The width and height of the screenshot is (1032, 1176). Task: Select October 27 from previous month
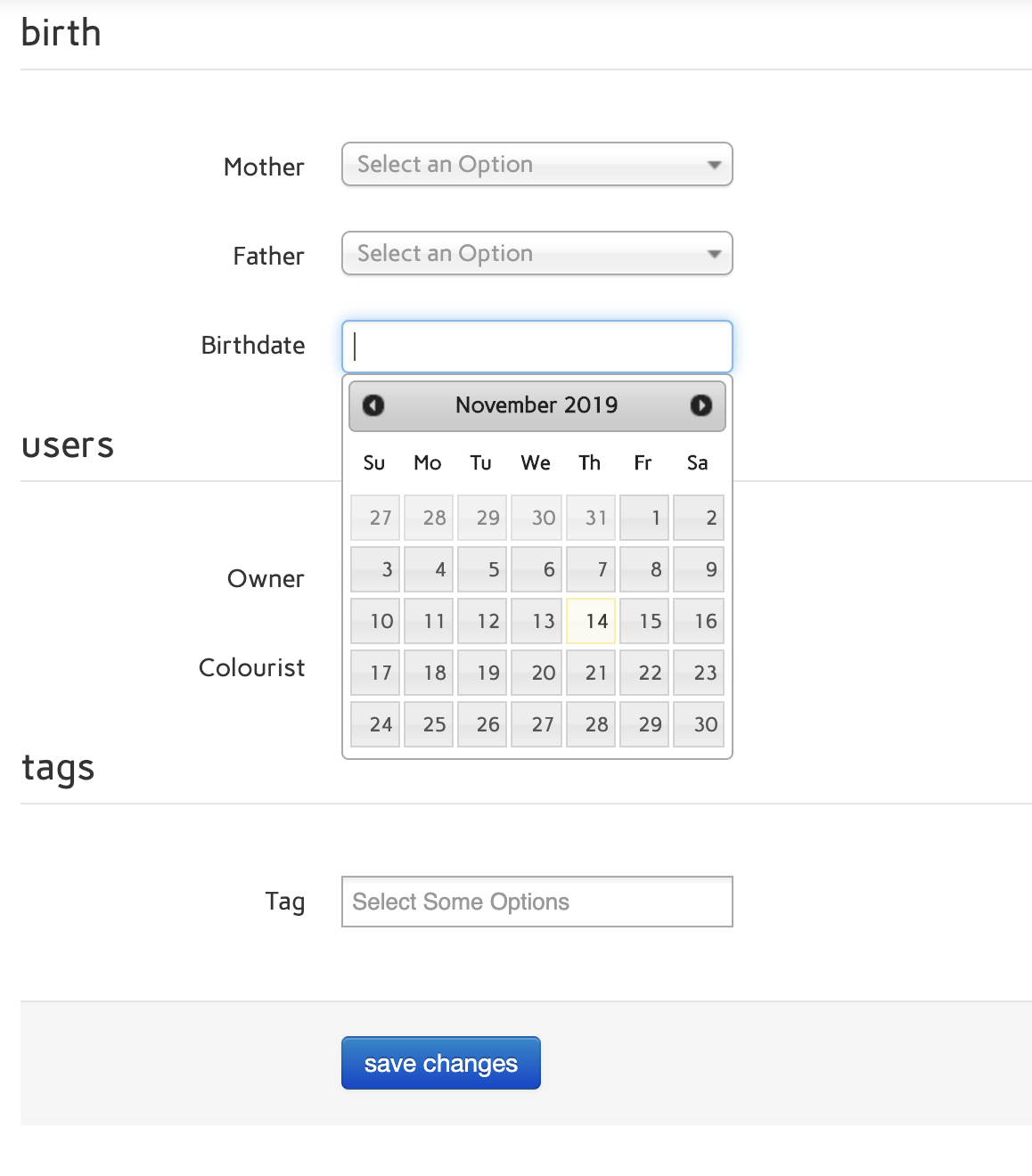tap(375, 518)
